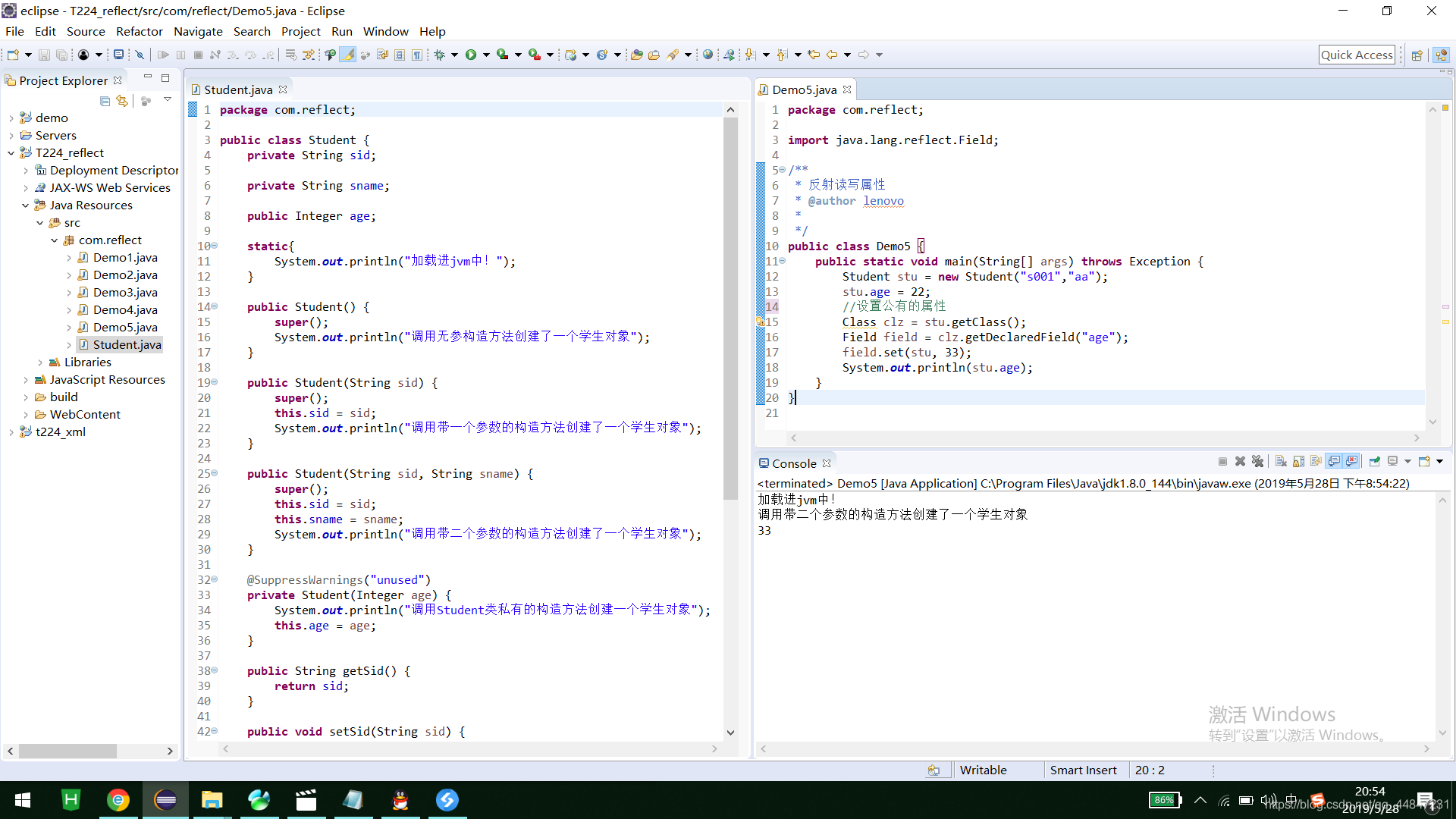Toggle Mark Occurrences highlighter

(348, 55)
